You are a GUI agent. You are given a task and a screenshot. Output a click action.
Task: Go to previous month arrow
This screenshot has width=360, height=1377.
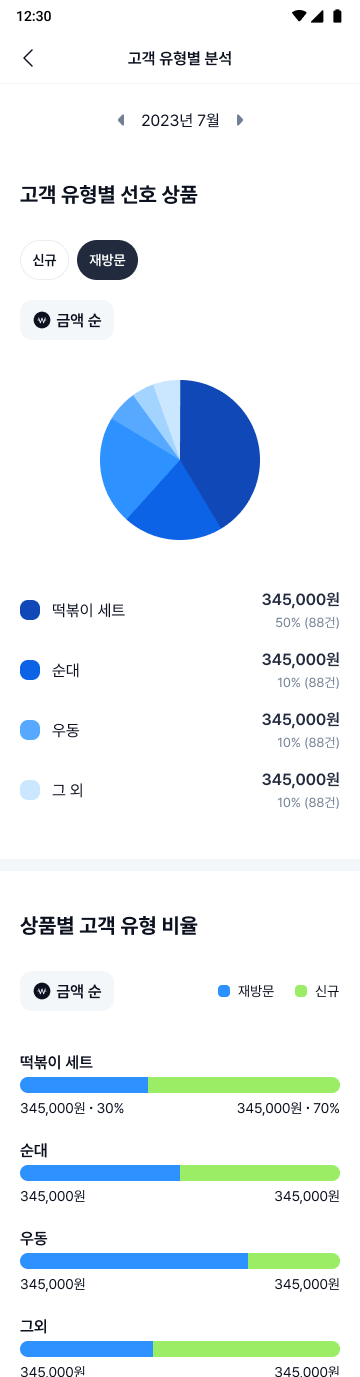pos(121,120)
